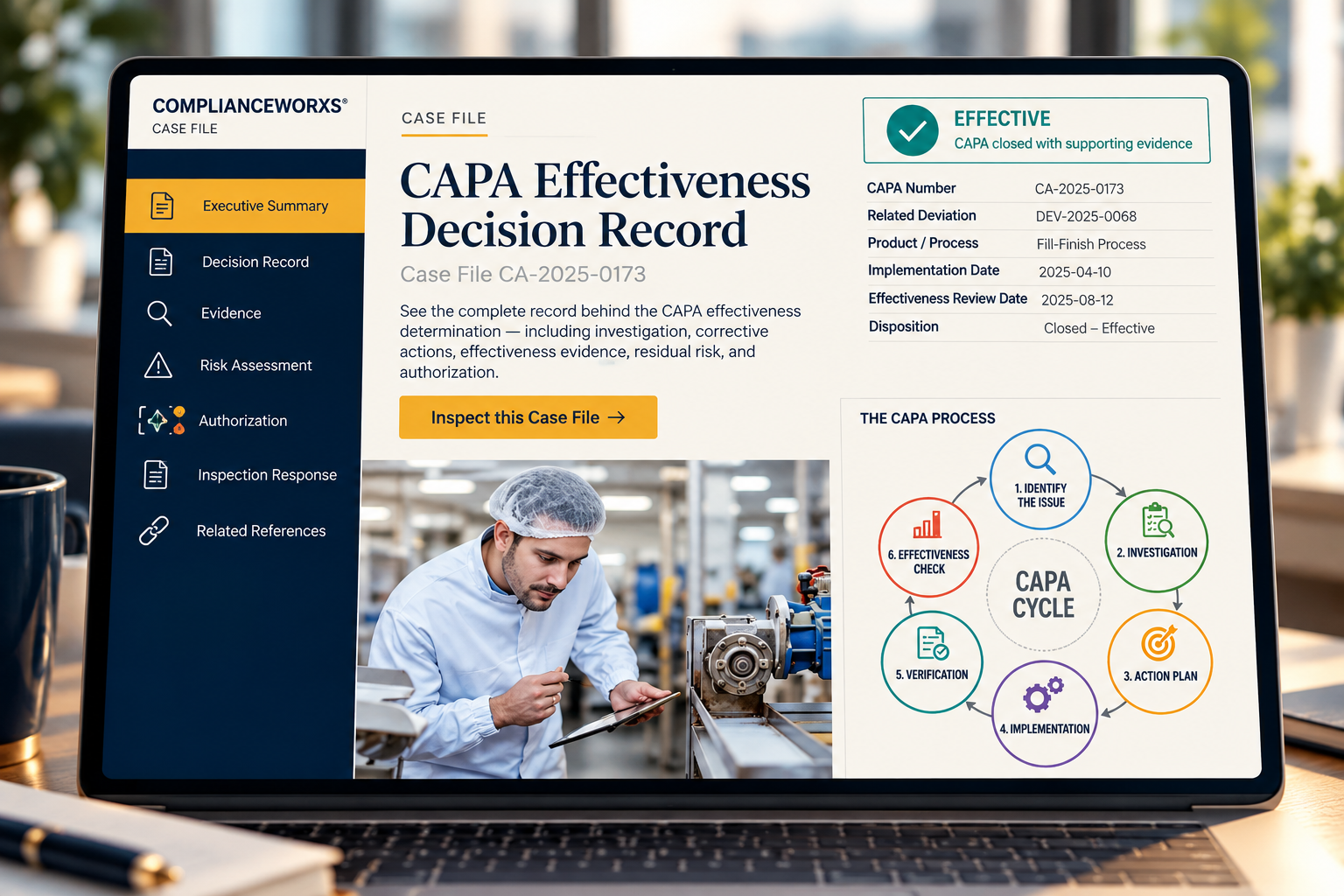Click the Risk Assessment warning triangle icon
This screenshot has height=896, width=1344.
pyautogui.click(x=158, y=365)
